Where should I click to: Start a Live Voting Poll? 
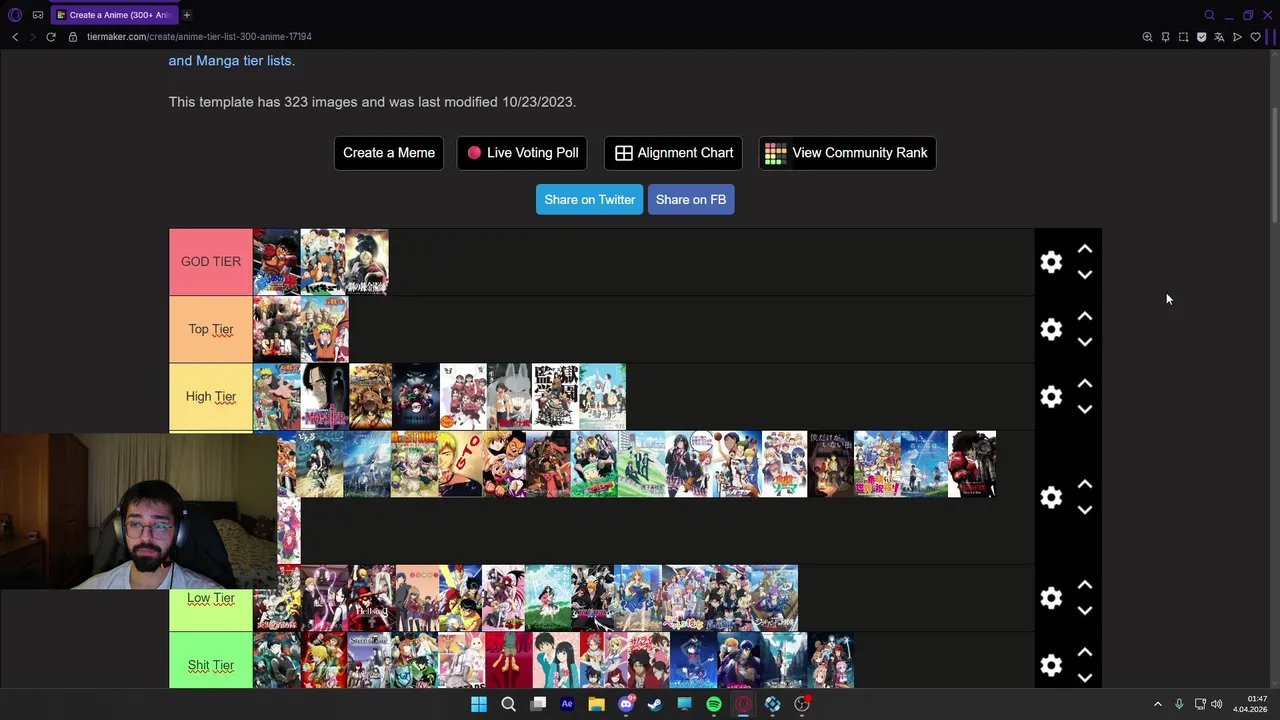click(522, 153)
